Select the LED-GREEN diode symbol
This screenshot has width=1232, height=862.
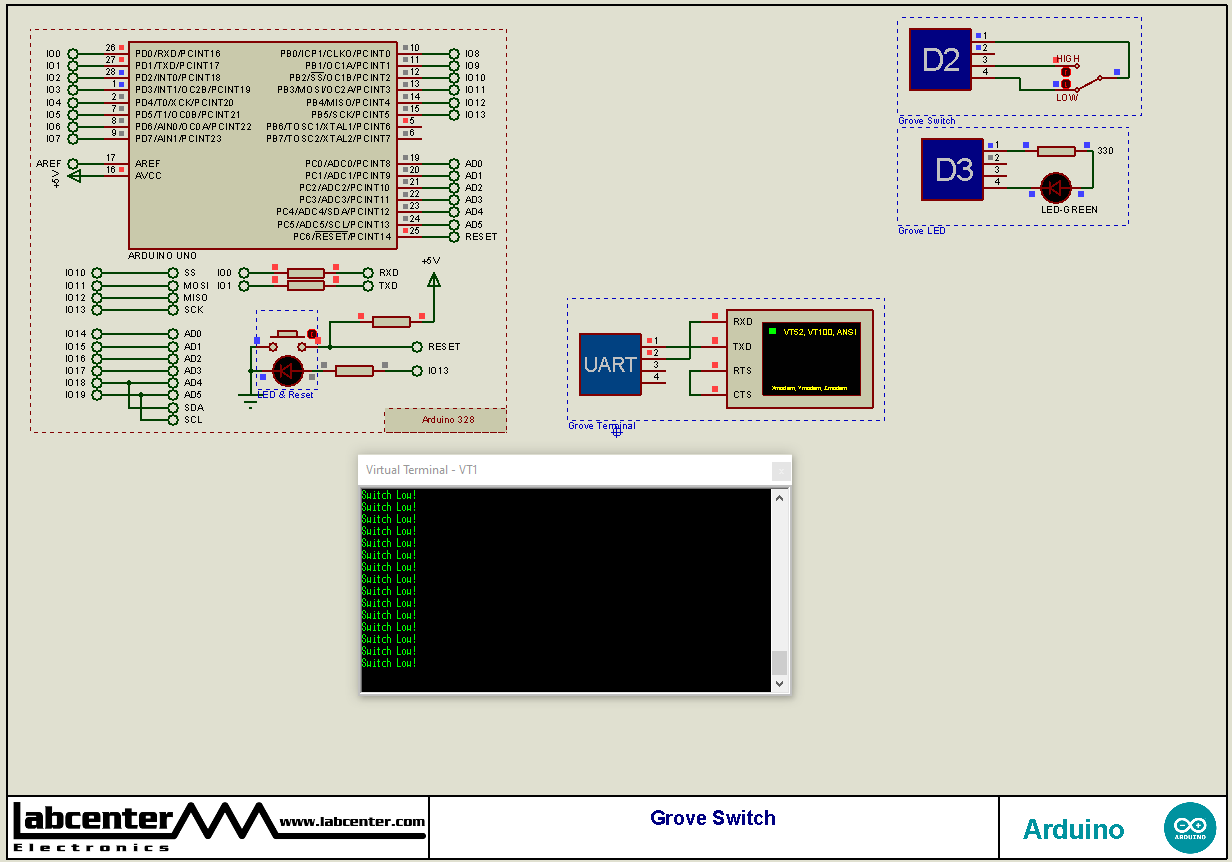(1056, 188)
